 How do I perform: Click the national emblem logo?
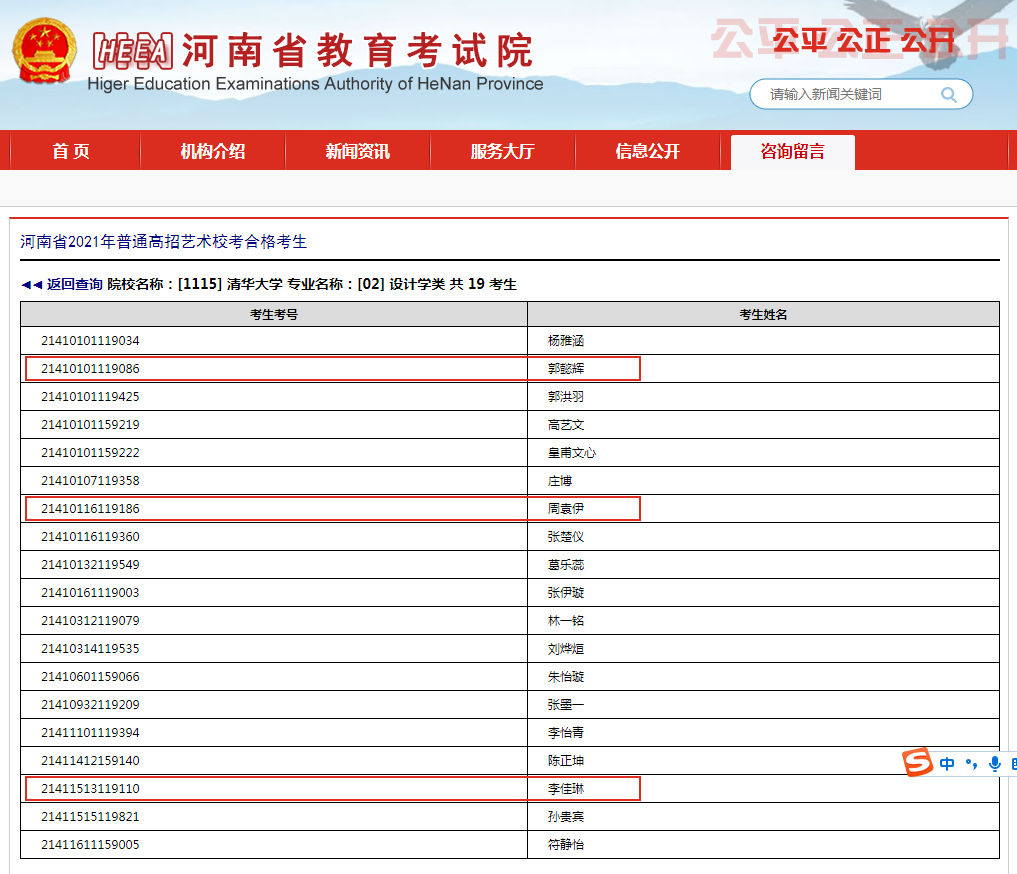pyautogui.click(x=44, y=51)
